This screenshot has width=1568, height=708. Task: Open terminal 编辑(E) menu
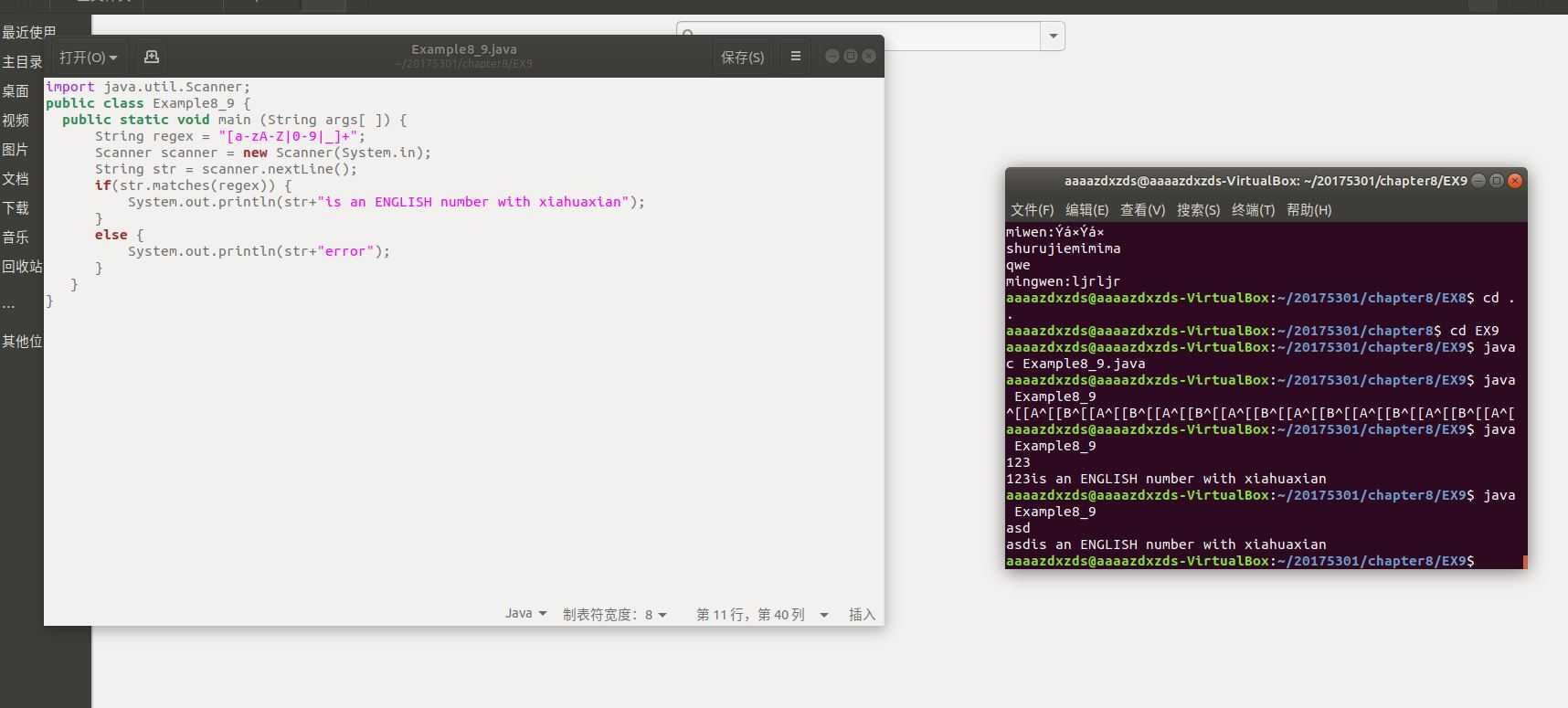click(x=1086, y=209)
